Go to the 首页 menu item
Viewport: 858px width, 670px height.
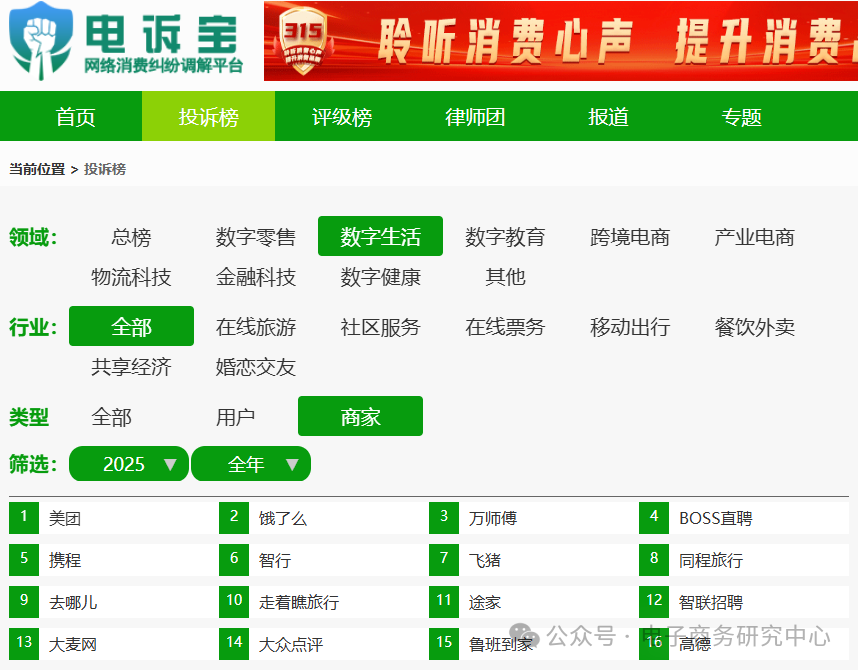pyautogui.click(x=74, y=117)
